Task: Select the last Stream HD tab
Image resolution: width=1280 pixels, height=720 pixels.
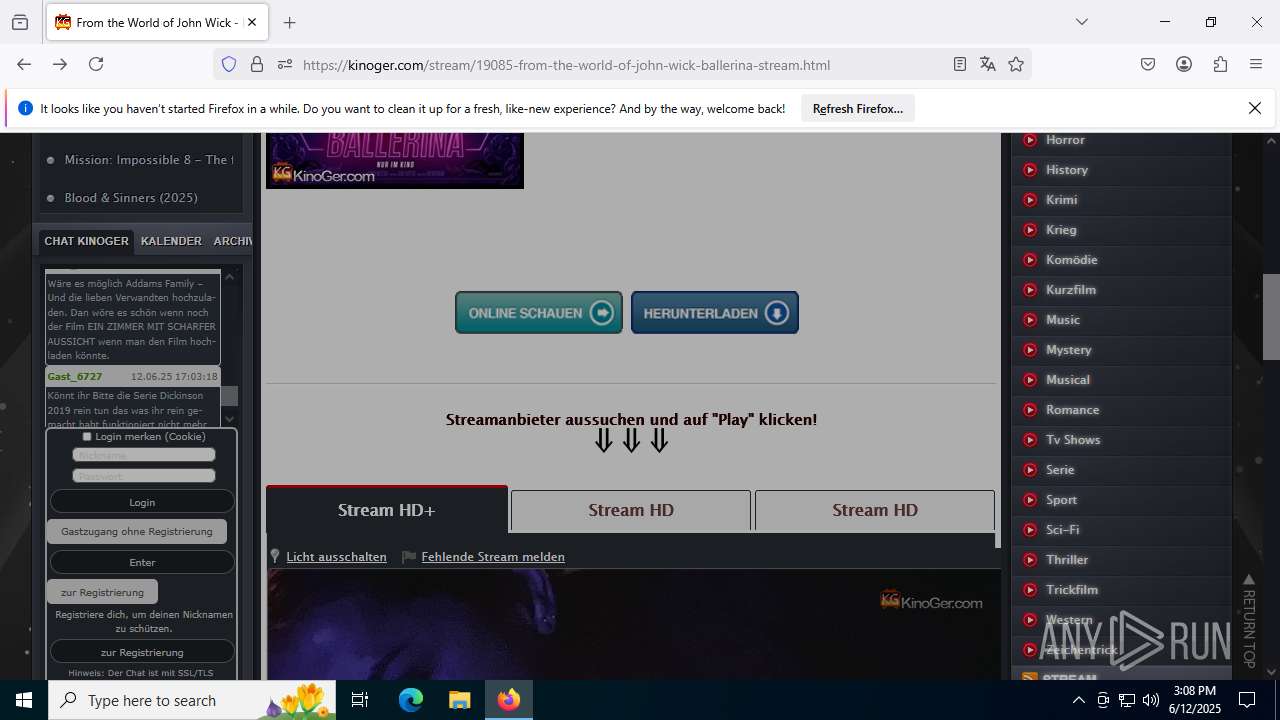Action: [875, 510]
